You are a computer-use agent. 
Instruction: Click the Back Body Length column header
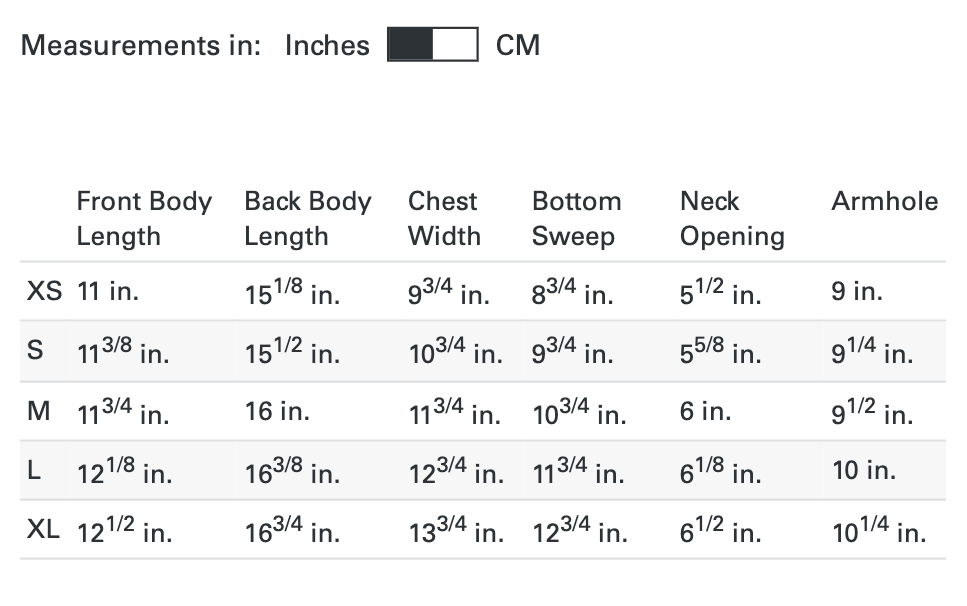[x=307, y=218]
